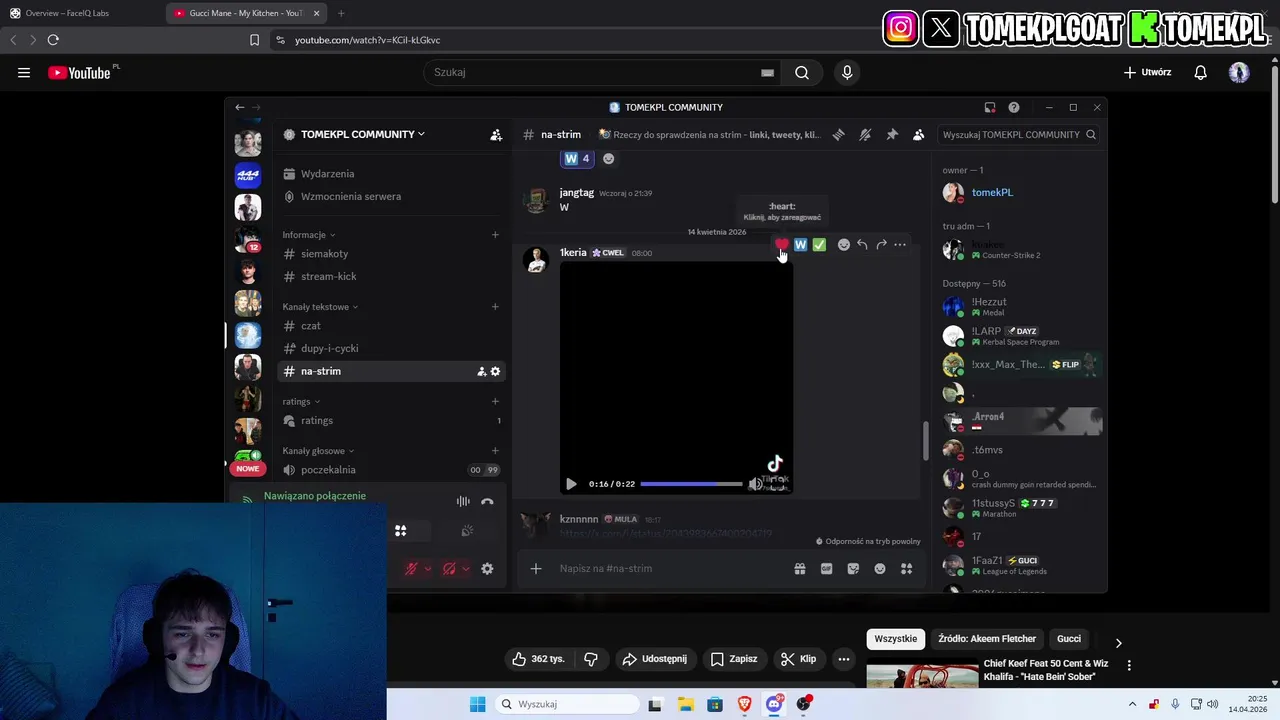This screenshot has height=720, width=1280.
Task: Forward 1keria's message
Action: (881, 244)
